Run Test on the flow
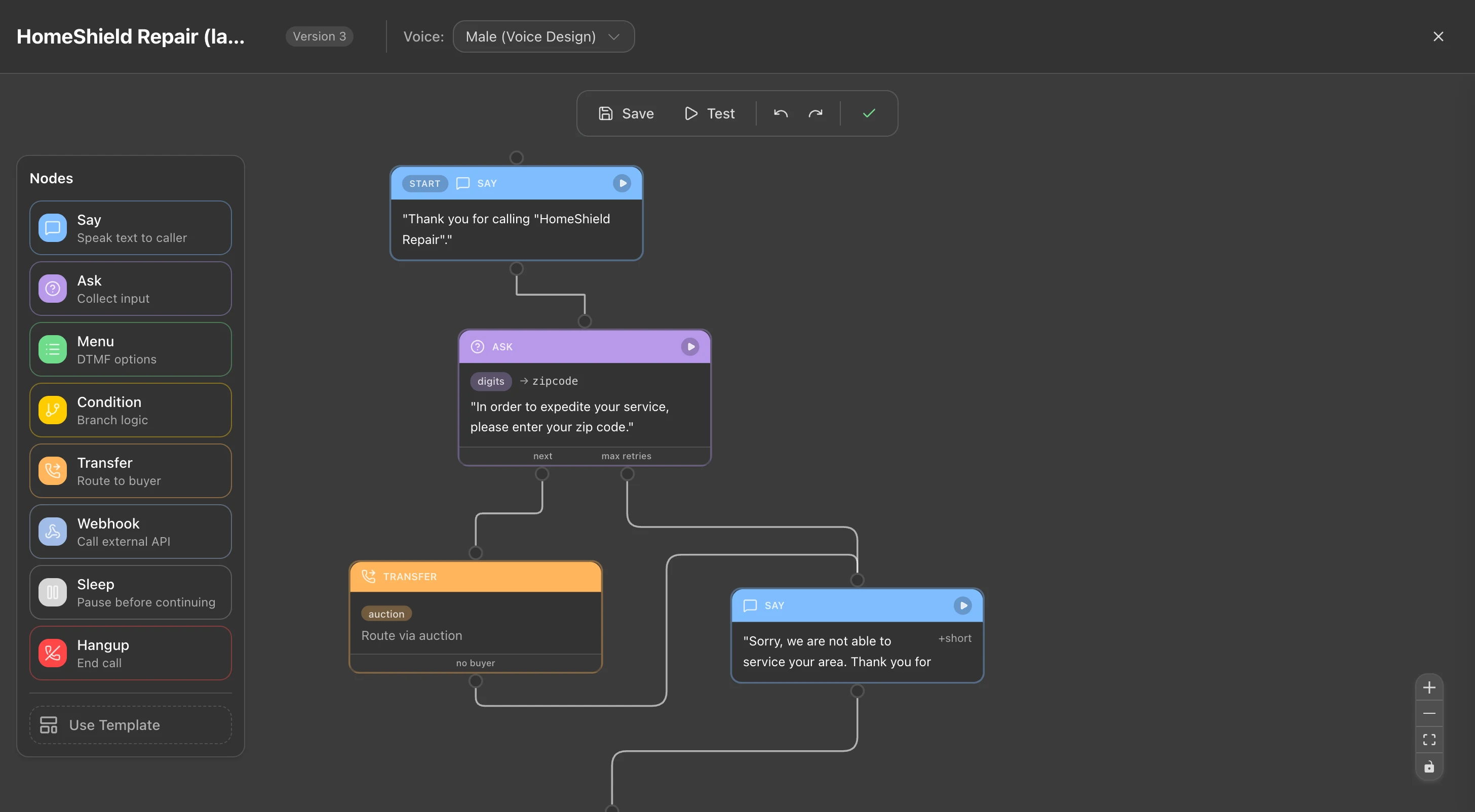This screenshot has width=1475, height=812. tap(710, 113)
